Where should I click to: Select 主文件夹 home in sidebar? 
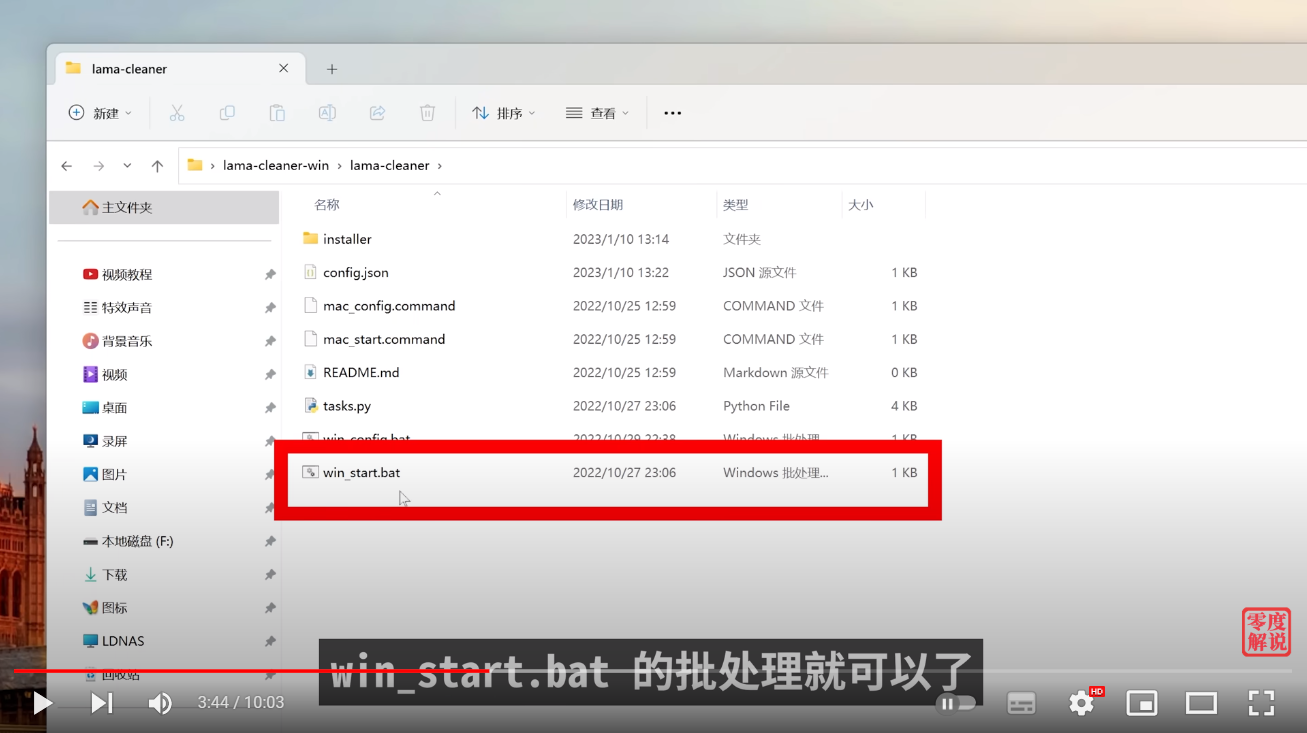pyautogui.click(x=164, y=208)
